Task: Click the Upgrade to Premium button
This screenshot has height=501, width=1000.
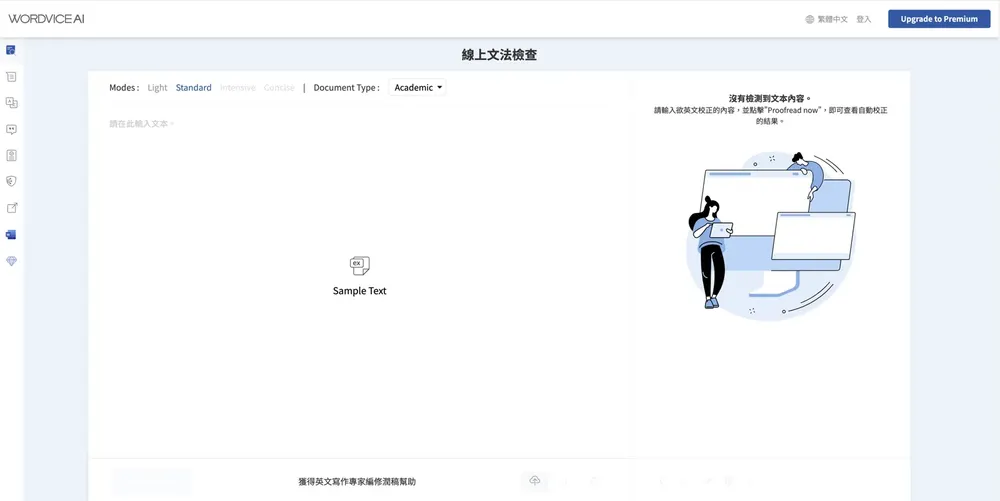Action: coord(939,19)
